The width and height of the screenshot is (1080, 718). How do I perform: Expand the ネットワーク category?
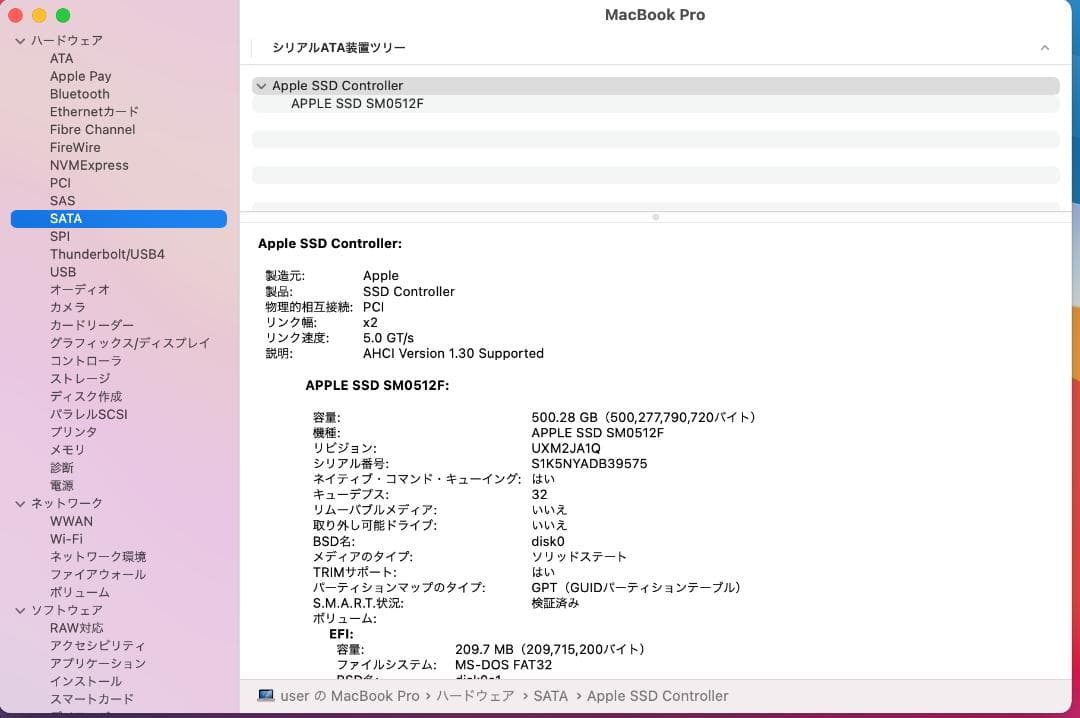click(x=19, y=503)
